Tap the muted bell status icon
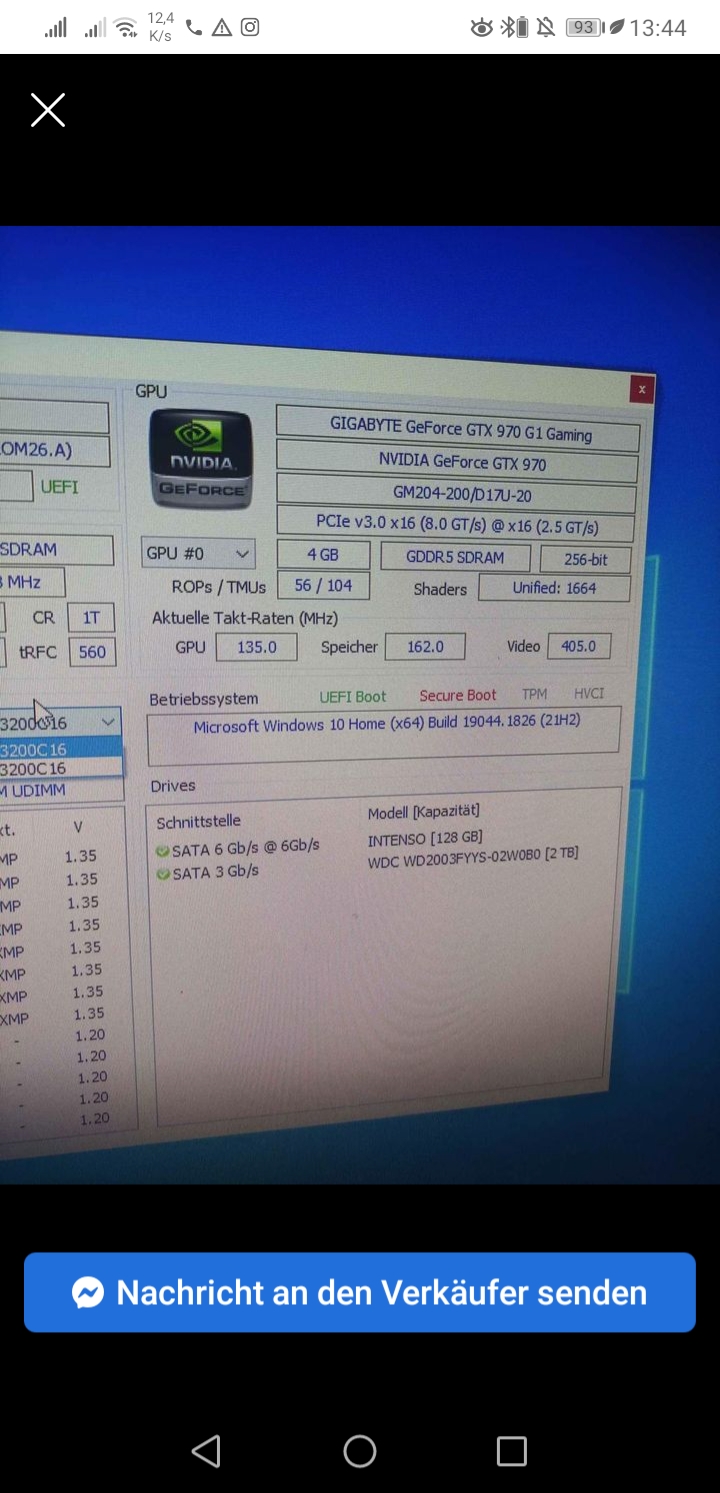This screenshot has height=1493, width=720. coord(546,28)
